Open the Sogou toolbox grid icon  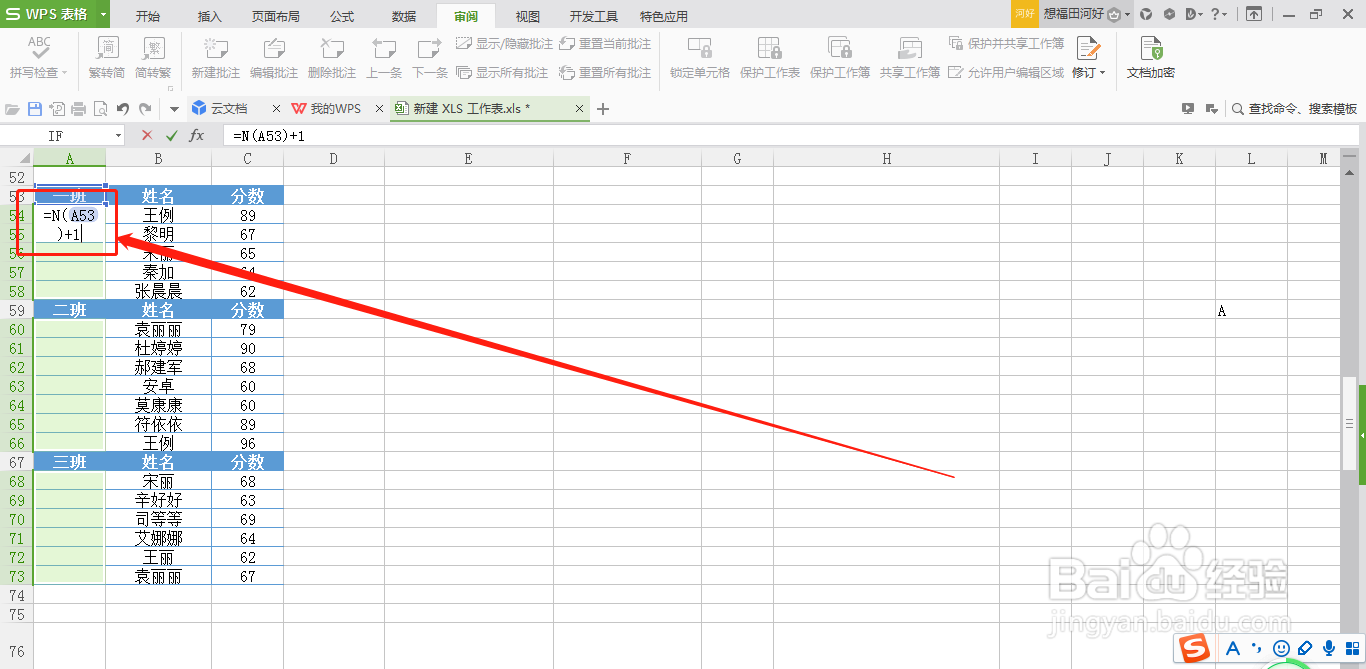(1352, 648)
